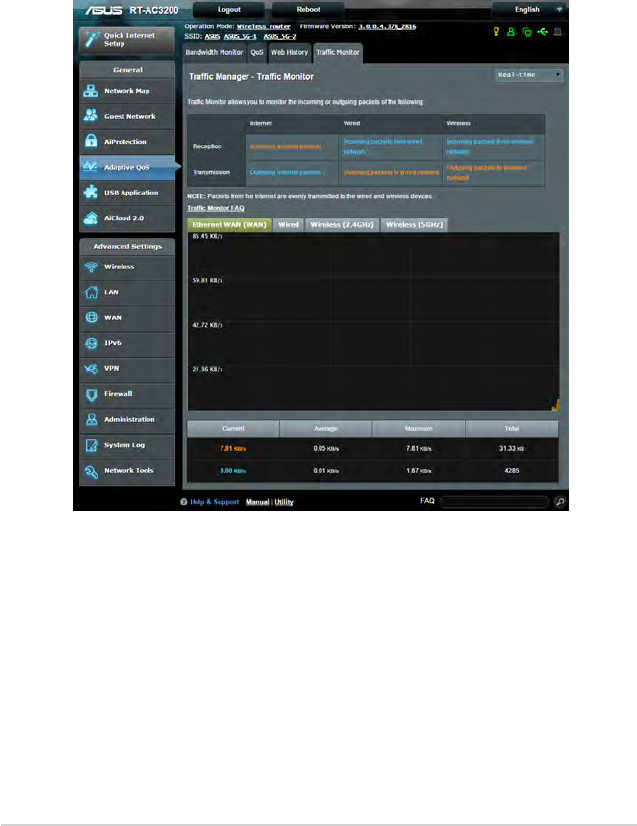The height and width of the screenshot is (826, 637).
Task: Open USB Application page
Action: pyautogui.click(x=126, y=193)
